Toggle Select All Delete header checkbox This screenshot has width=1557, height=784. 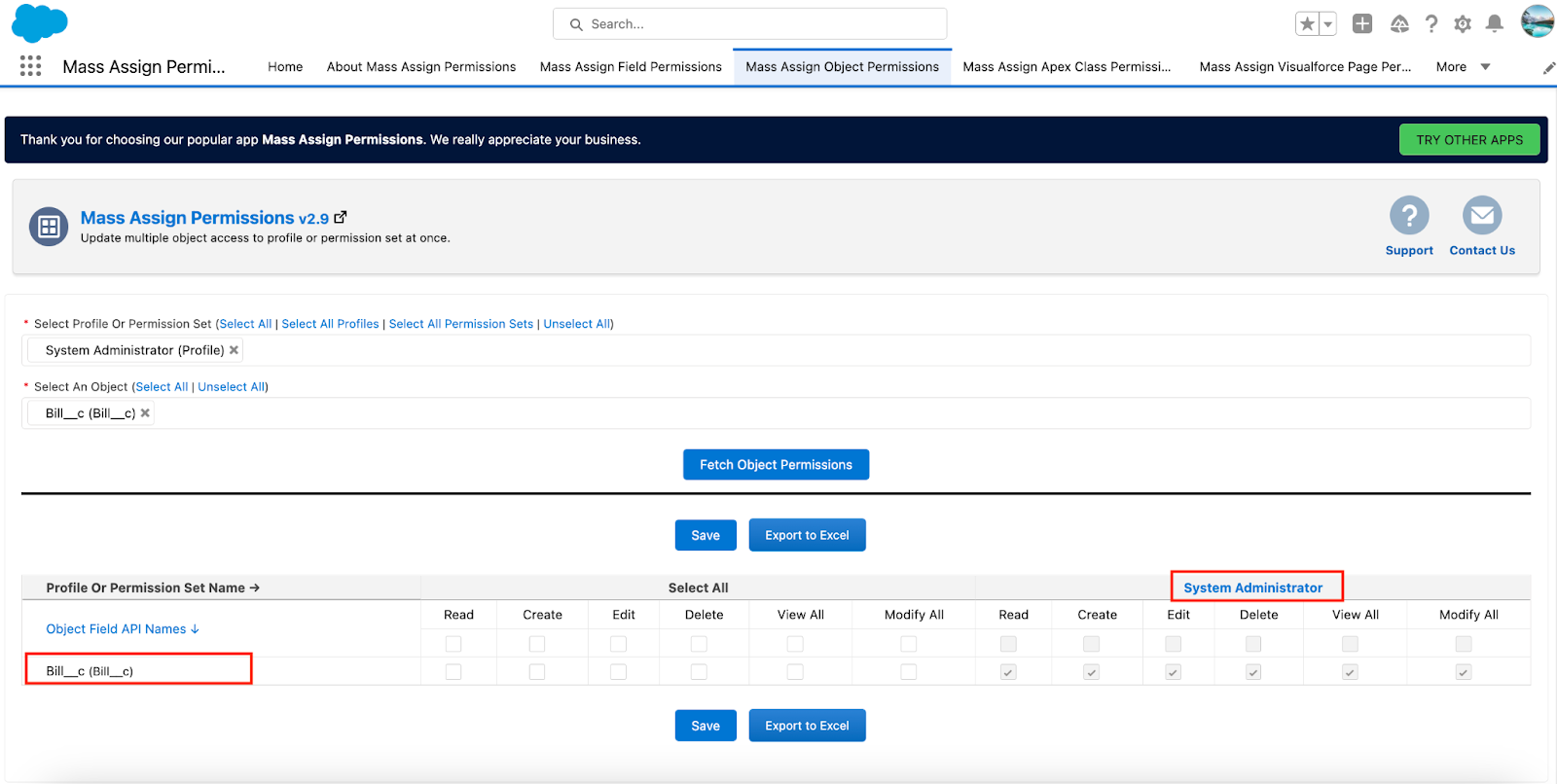coord(699,644)
